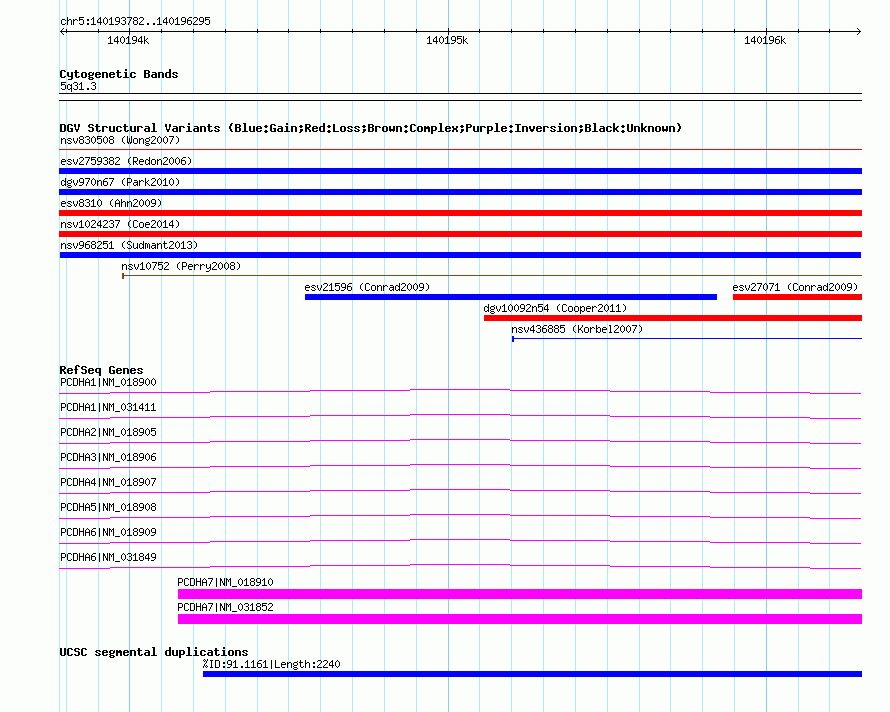The image size is (890, 712).
Task: Select the thin red nsv830508 variant line
Action: click(460, 149)
